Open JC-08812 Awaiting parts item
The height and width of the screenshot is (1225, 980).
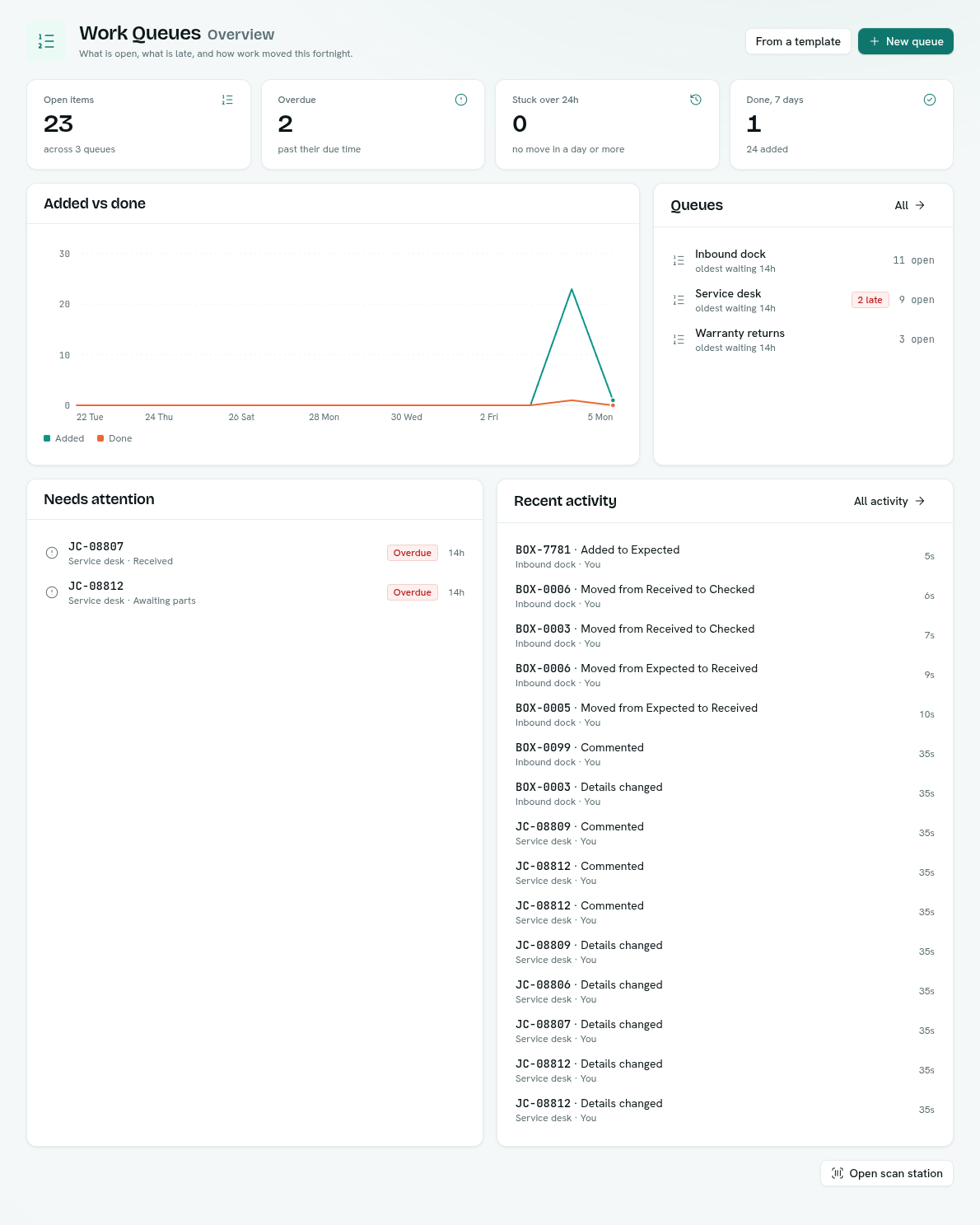pos(254,592)
